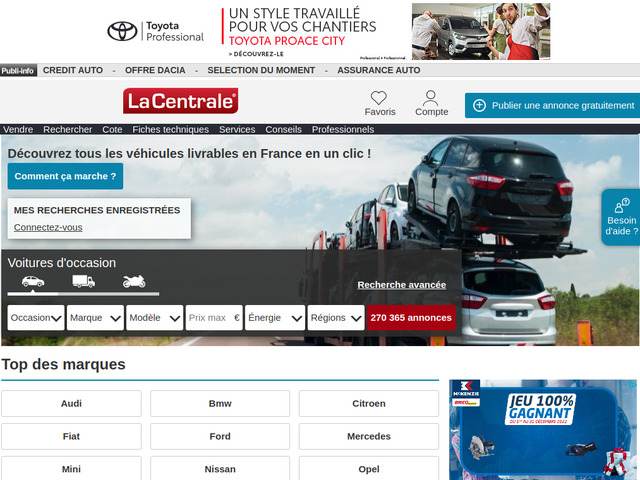Click the Publi-info label
Viewport: 640px width, 480px height.
point(18,70)
